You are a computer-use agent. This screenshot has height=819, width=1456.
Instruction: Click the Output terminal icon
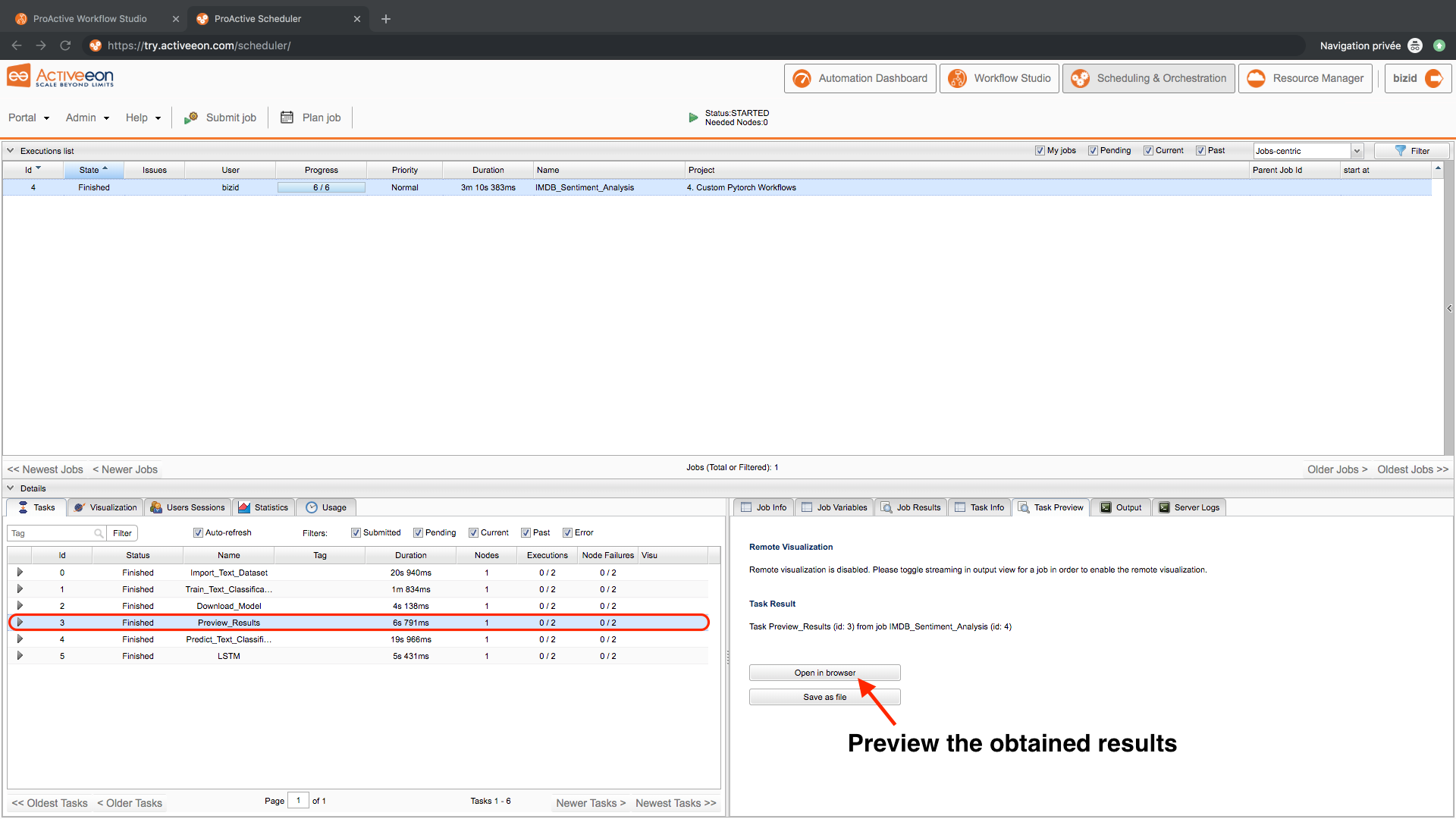[x=1106, y=507]
